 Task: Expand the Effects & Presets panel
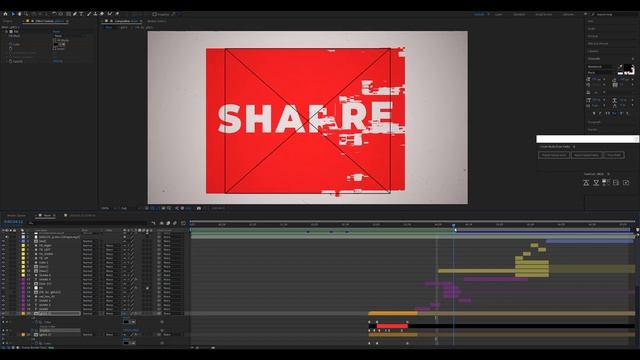598,44
